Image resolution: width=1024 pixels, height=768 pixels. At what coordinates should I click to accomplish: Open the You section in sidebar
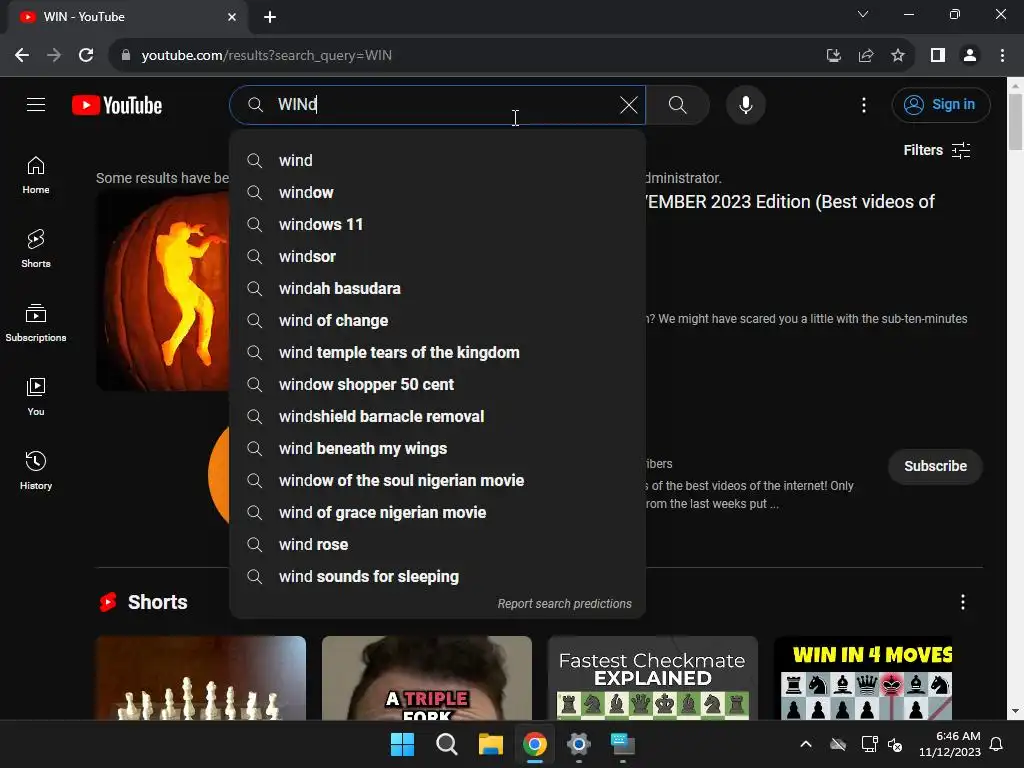36,396
